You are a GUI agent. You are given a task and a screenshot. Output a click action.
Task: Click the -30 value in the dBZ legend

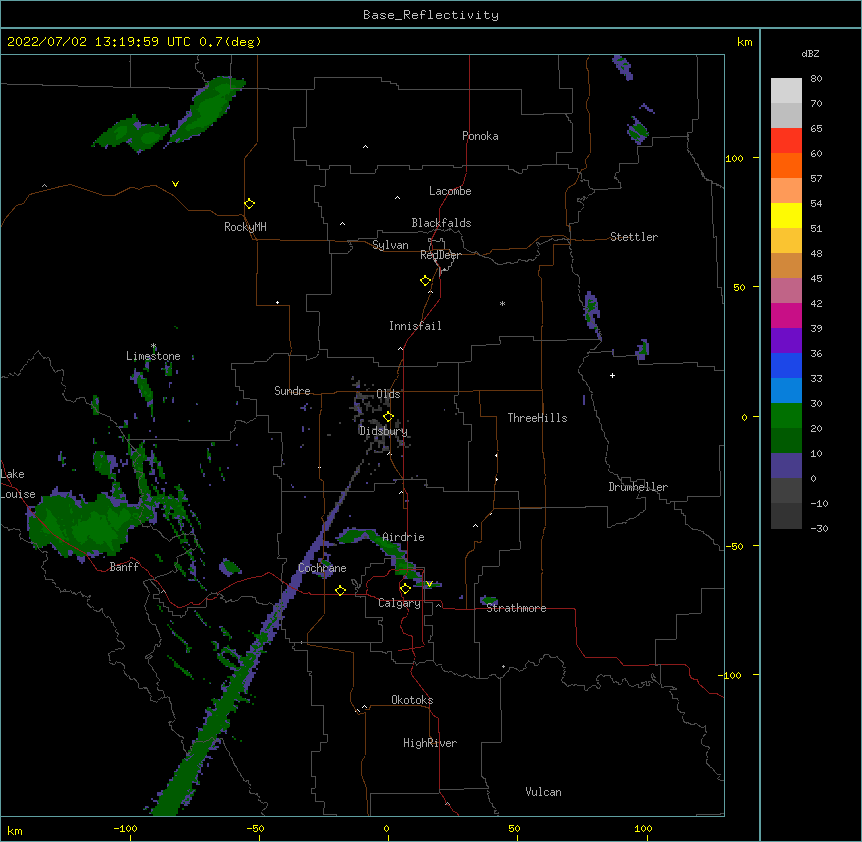(x=819, y=528)
